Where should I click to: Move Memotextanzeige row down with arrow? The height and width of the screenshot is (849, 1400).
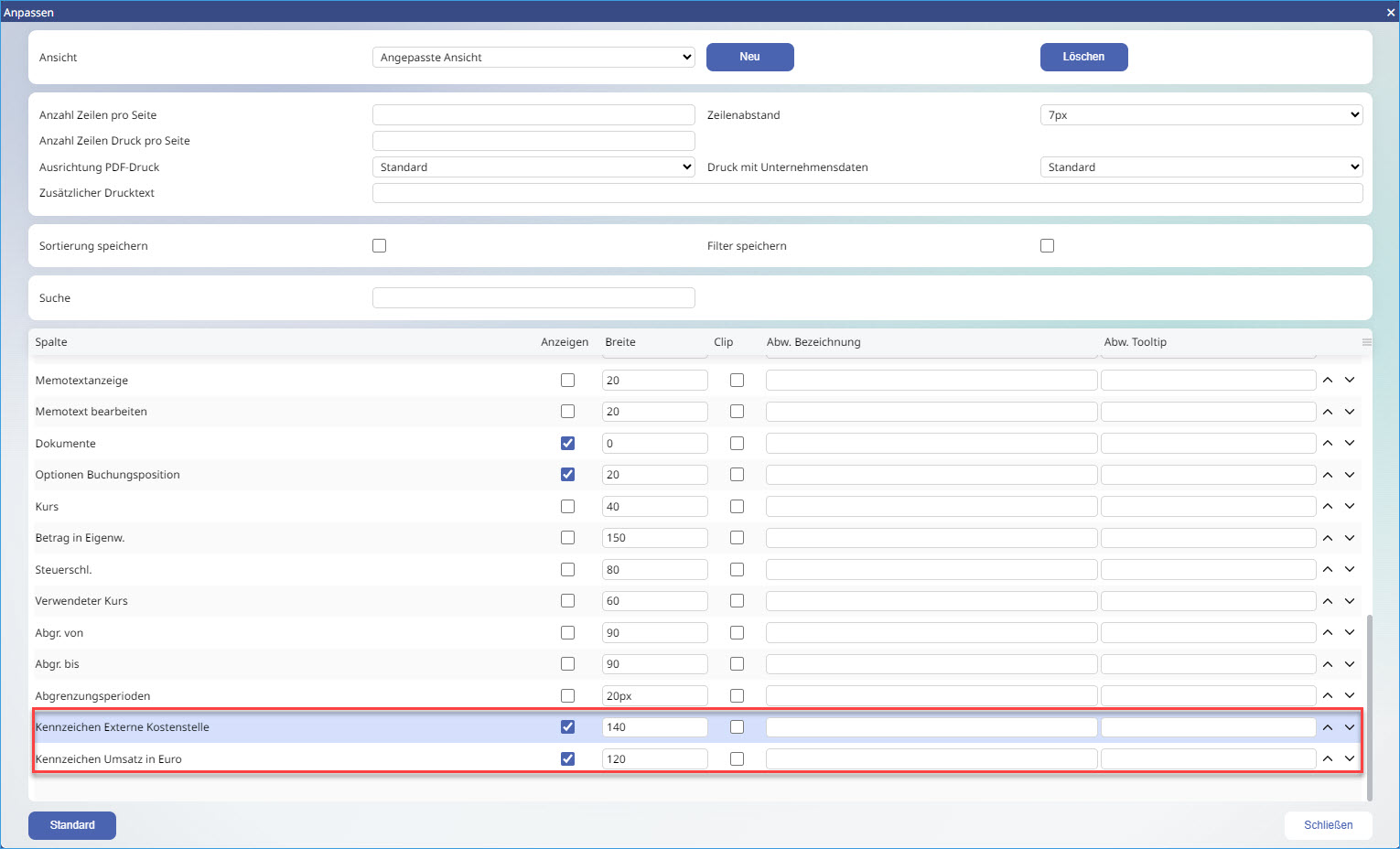1350,380
